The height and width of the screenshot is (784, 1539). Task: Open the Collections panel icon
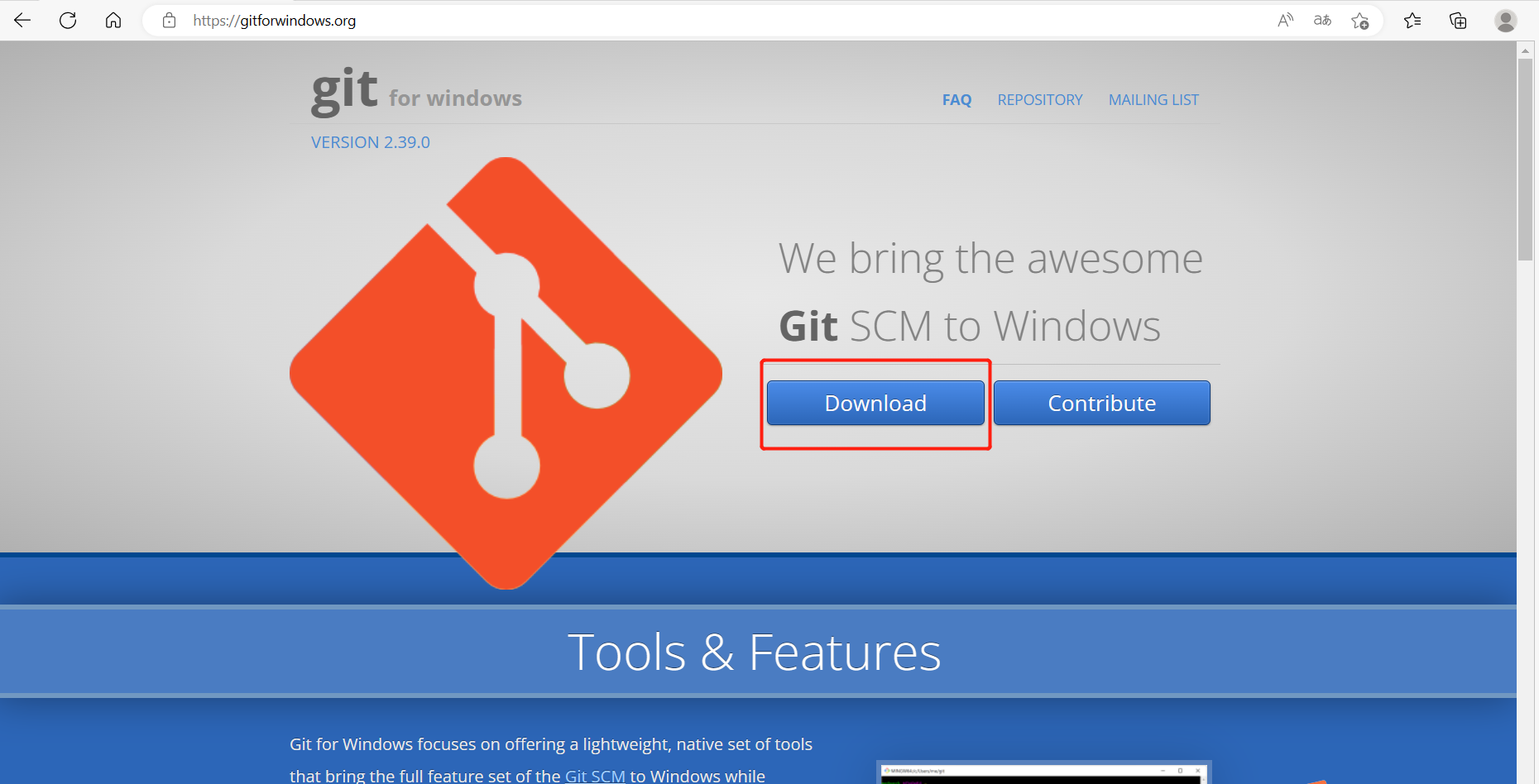point(1458,20)
